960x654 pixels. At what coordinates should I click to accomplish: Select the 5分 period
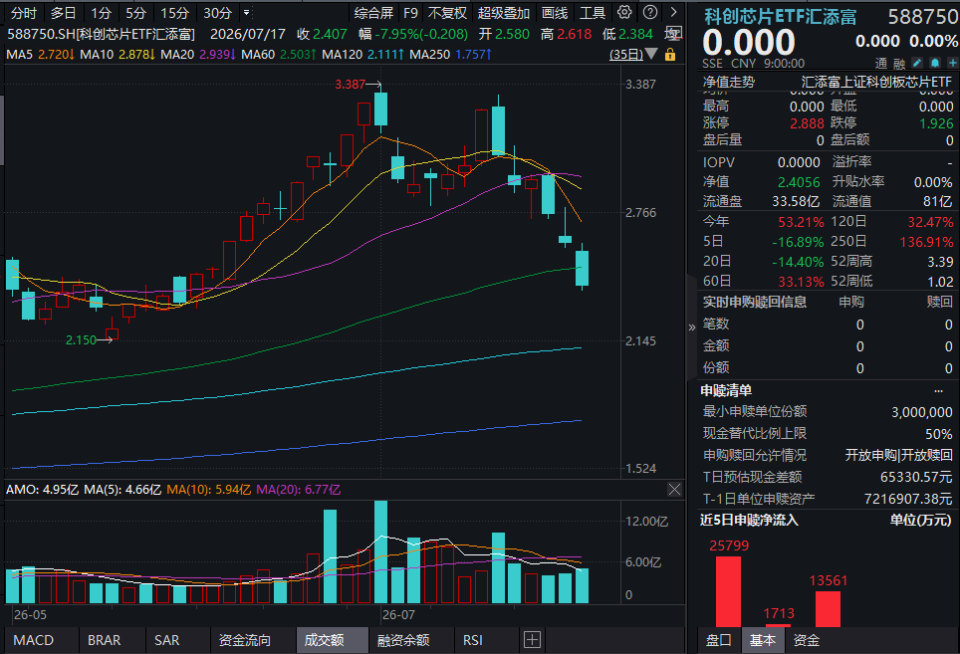click(x=136, y=13)
